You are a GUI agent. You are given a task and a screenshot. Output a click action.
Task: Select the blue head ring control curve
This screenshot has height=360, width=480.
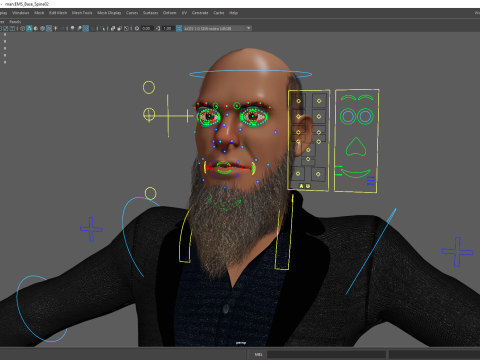click(x=251, y=74)
